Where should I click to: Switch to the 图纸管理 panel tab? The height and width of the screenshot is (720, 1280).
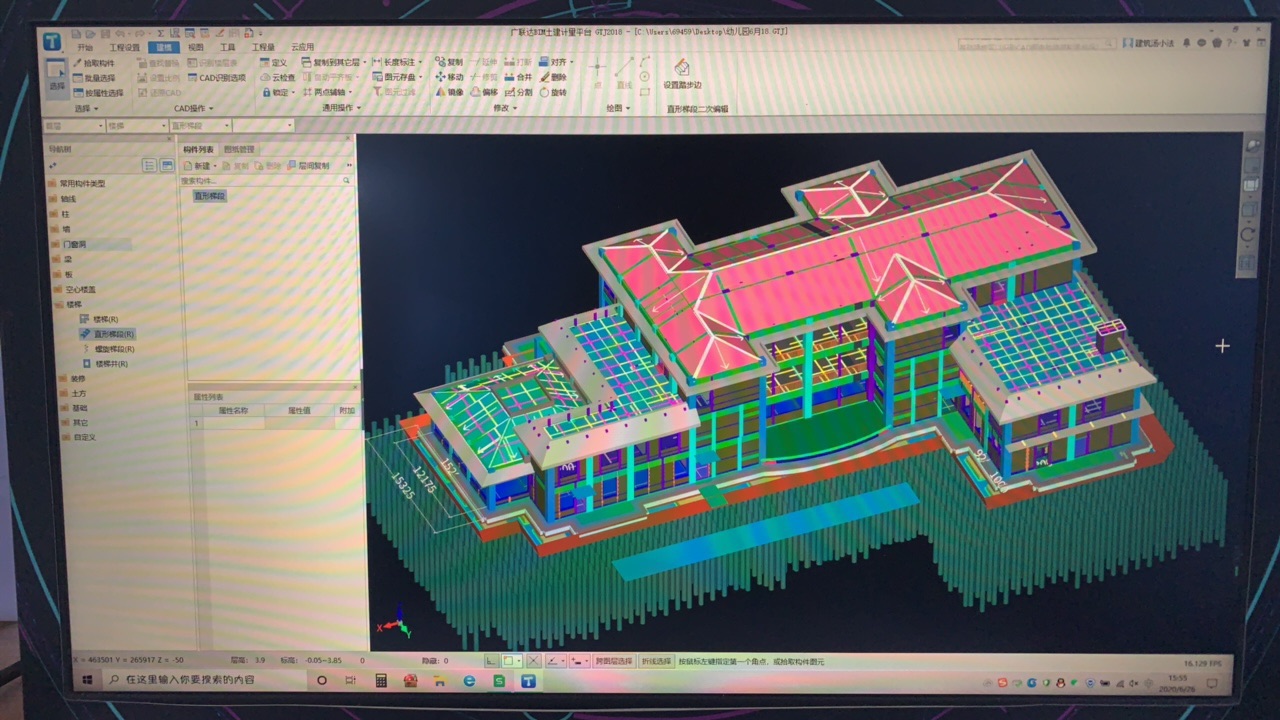coord(240,149)
